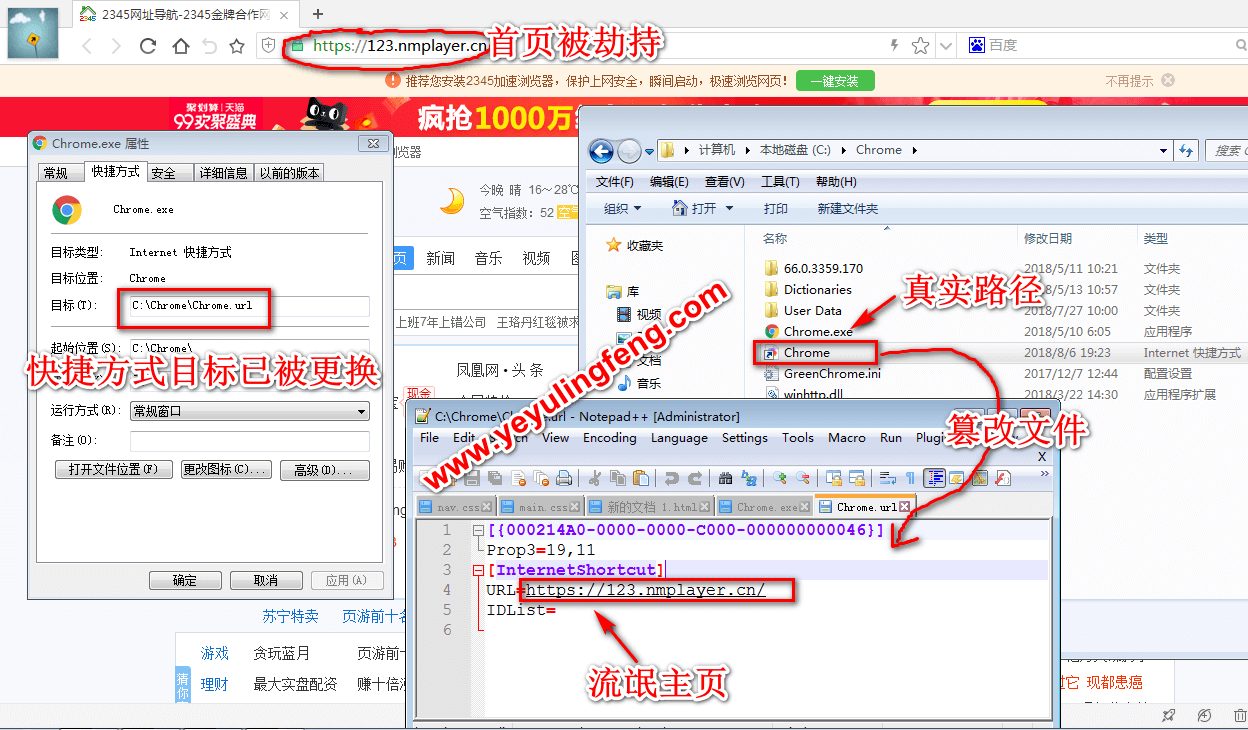Click the 不再提示 link
Viewport: 1248px width, 730px height.
[1129, 81]
